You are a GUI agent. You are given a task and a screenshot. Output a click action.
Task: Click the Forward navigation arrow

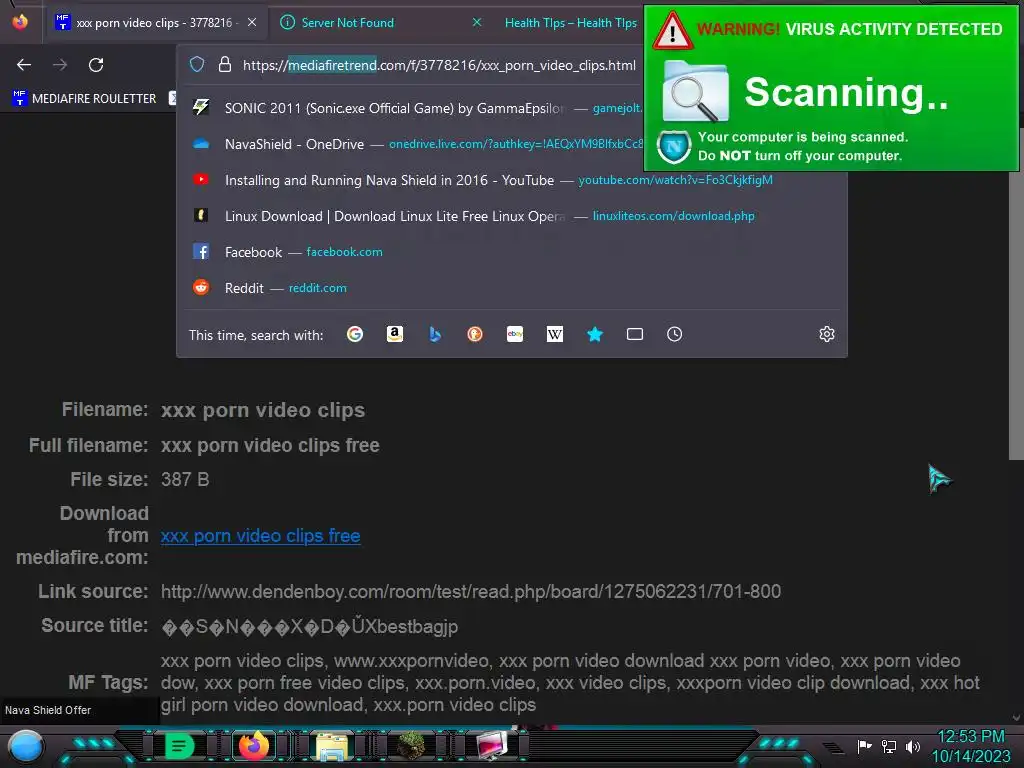coord(60,65)
